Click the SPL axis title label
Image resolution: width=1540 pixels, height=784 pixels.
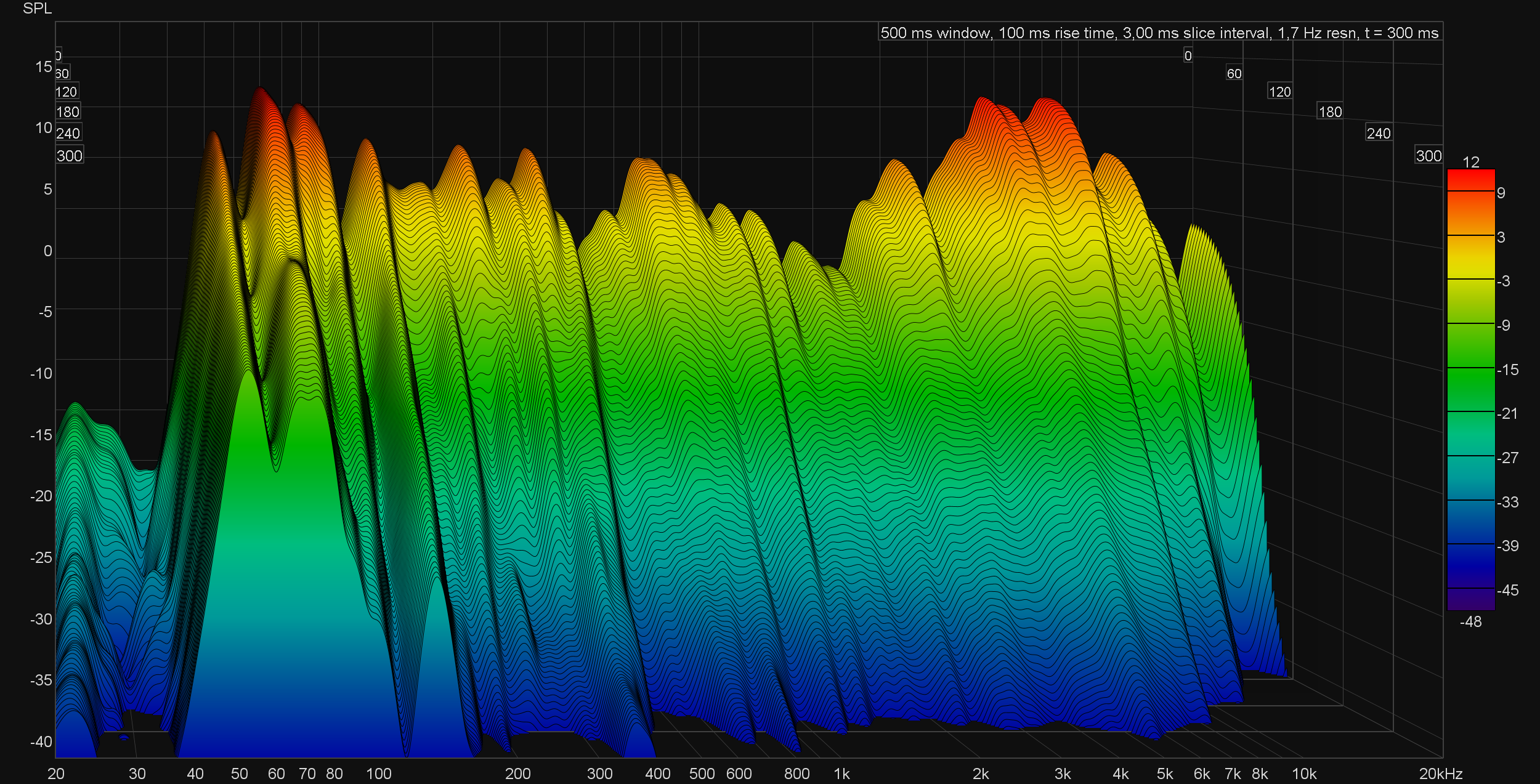pos(37,9)
